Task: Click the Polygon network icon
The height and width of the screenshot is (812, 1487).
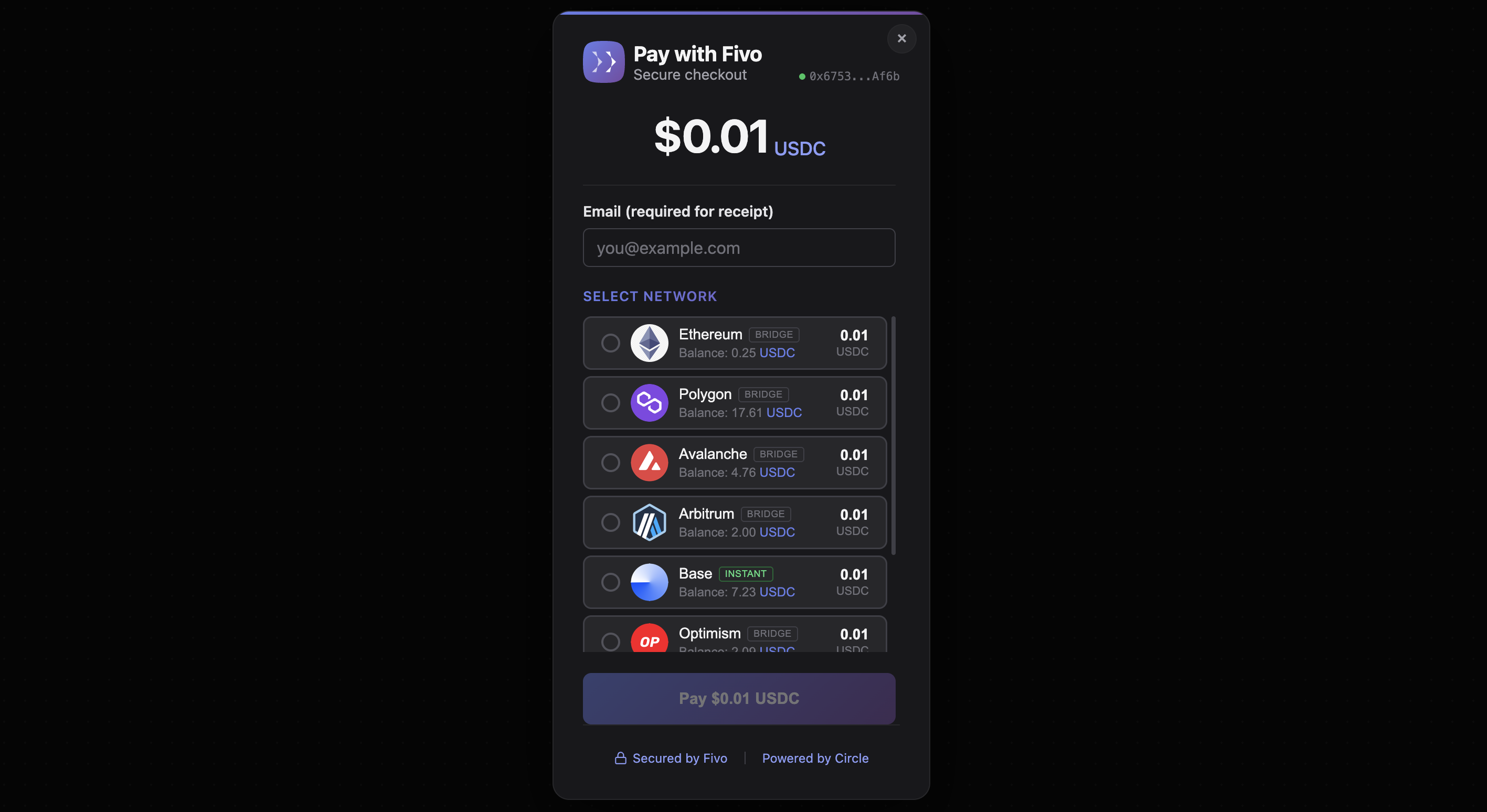Action: pyautogui.click(x=650, y=403)
